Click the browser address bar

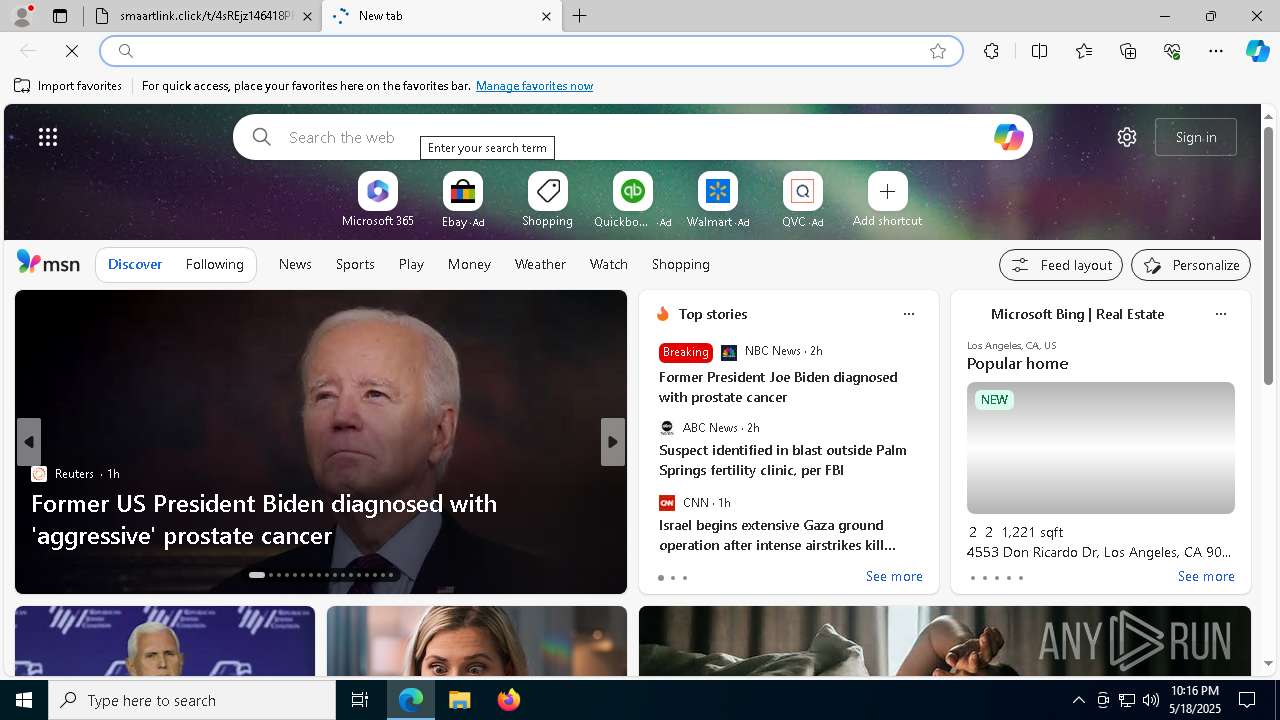click(x=530, y=51)
